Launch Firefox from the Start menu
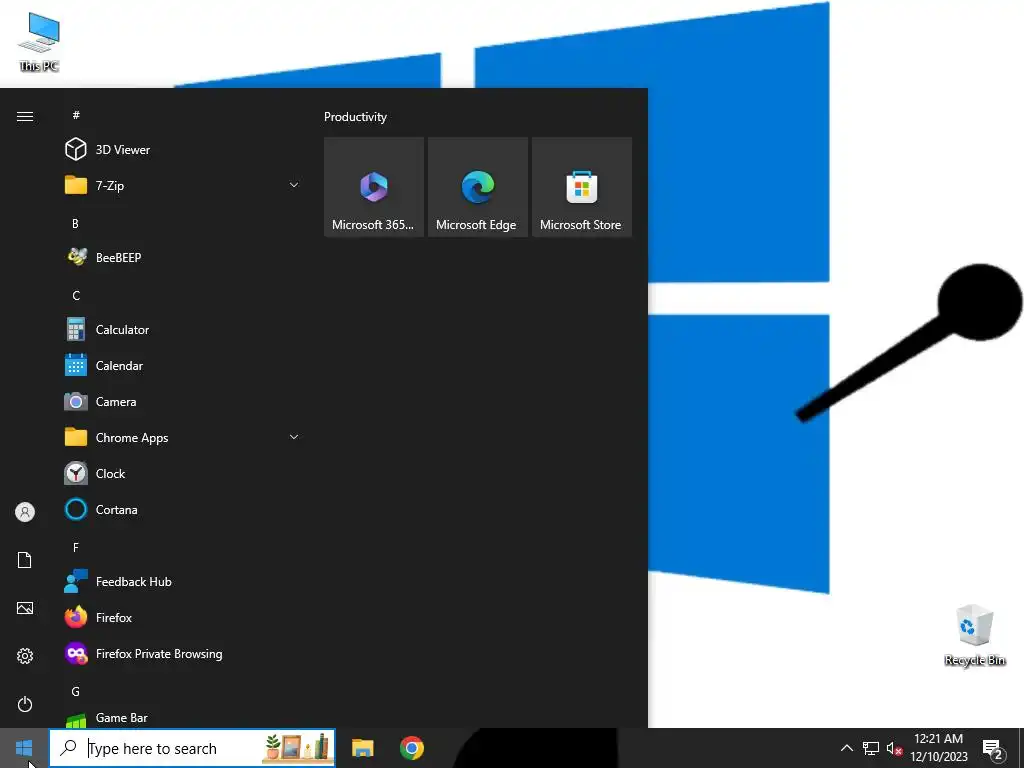 point(182,617)
